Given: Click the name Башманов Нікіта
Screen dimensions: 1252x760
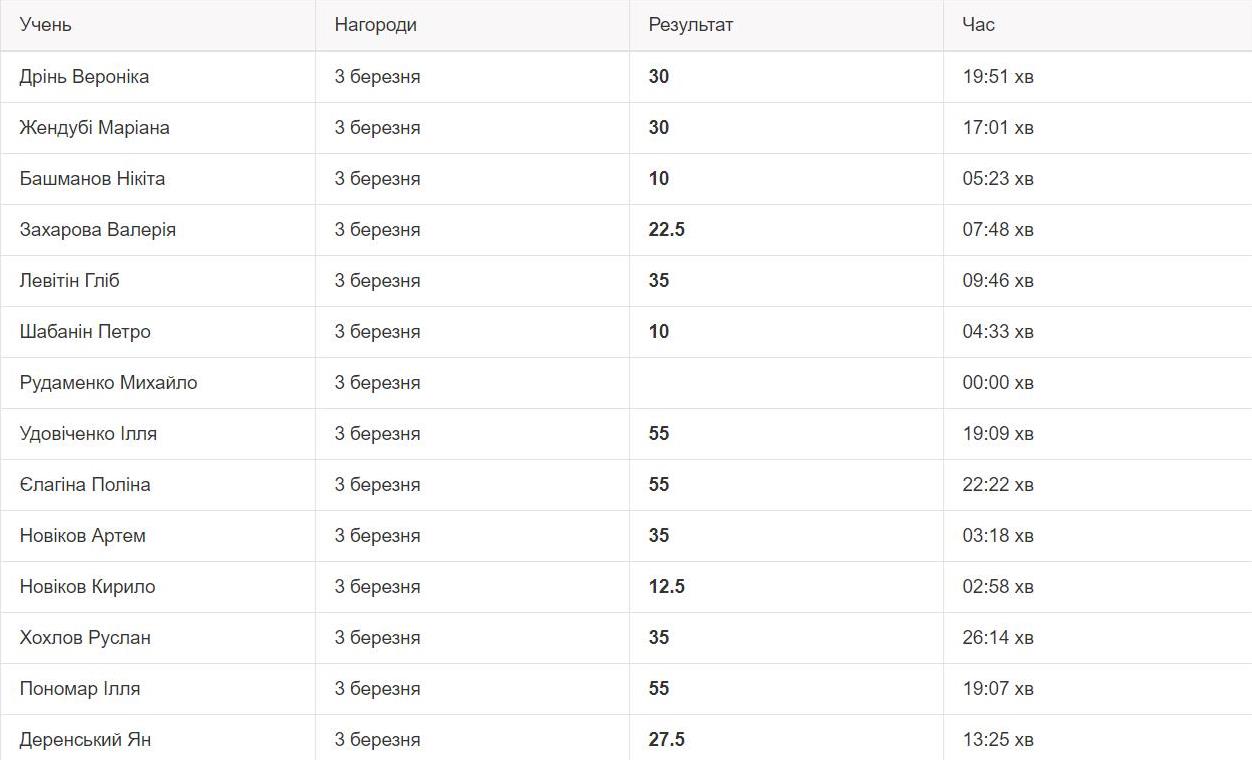Looking at the screenshot, I should pos(92,179).
